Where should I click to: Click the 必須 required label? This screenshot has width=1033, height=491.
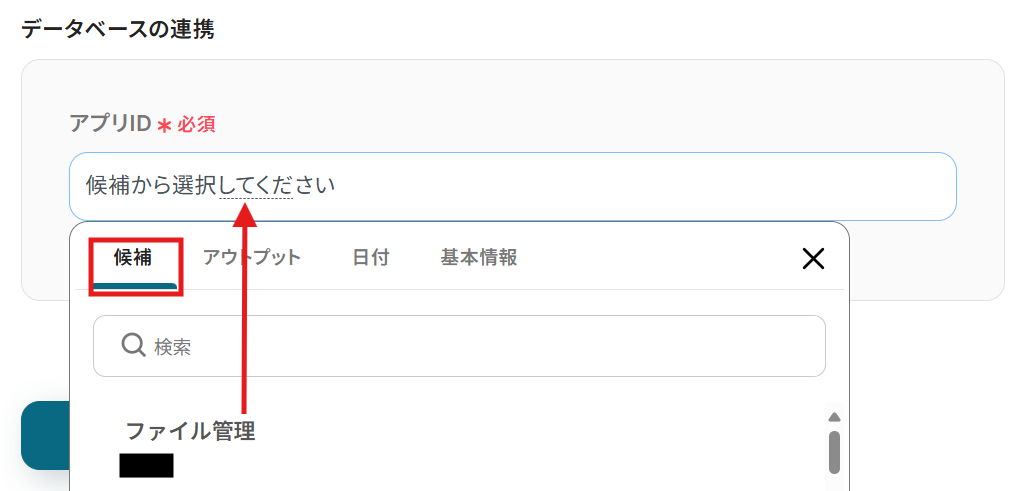197,125
